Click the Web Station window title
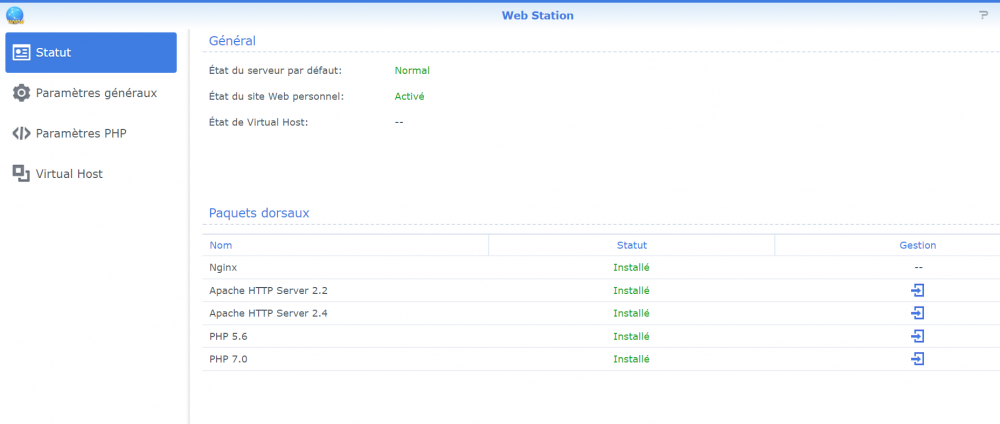The height and width of the screenshot is (424, 1000). point(538,15)
